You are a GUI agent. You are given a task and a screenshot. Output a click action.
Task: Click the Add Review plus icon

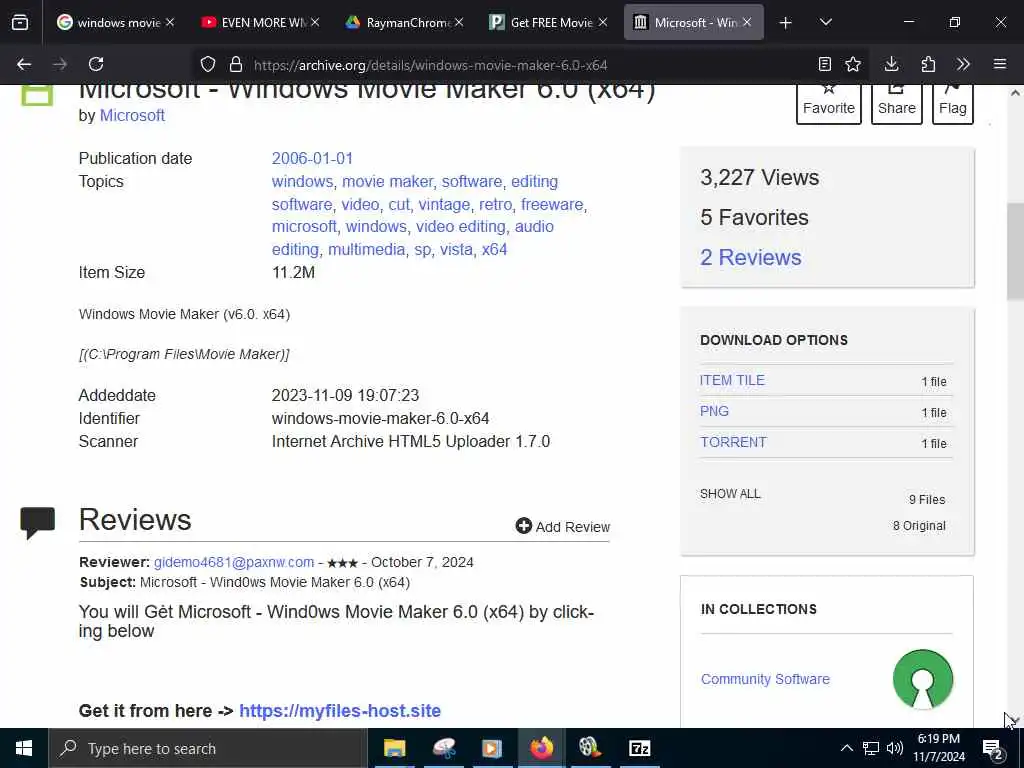pos(523,526)
